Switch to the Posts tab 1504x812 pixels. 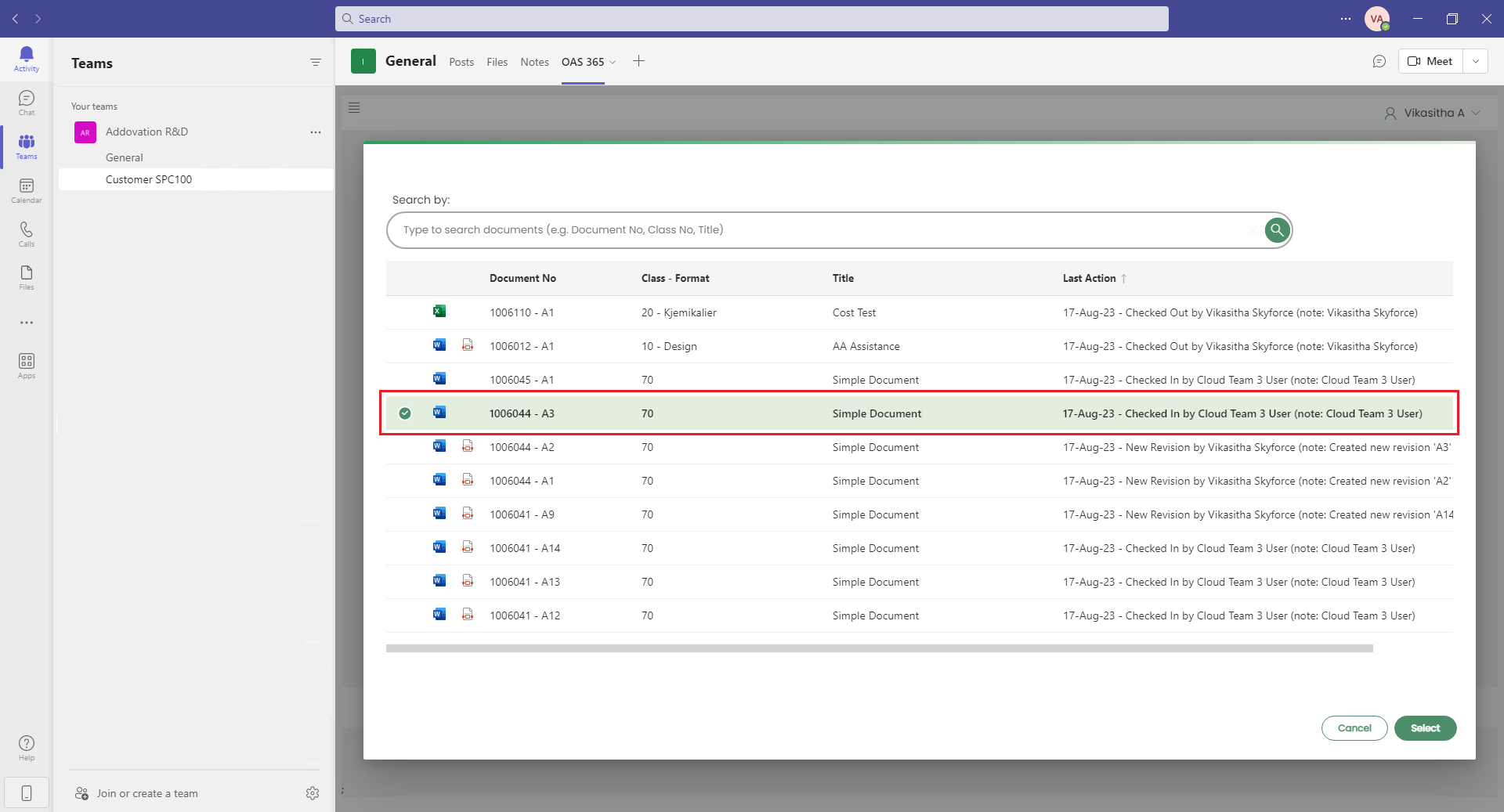tap(461, 62)
